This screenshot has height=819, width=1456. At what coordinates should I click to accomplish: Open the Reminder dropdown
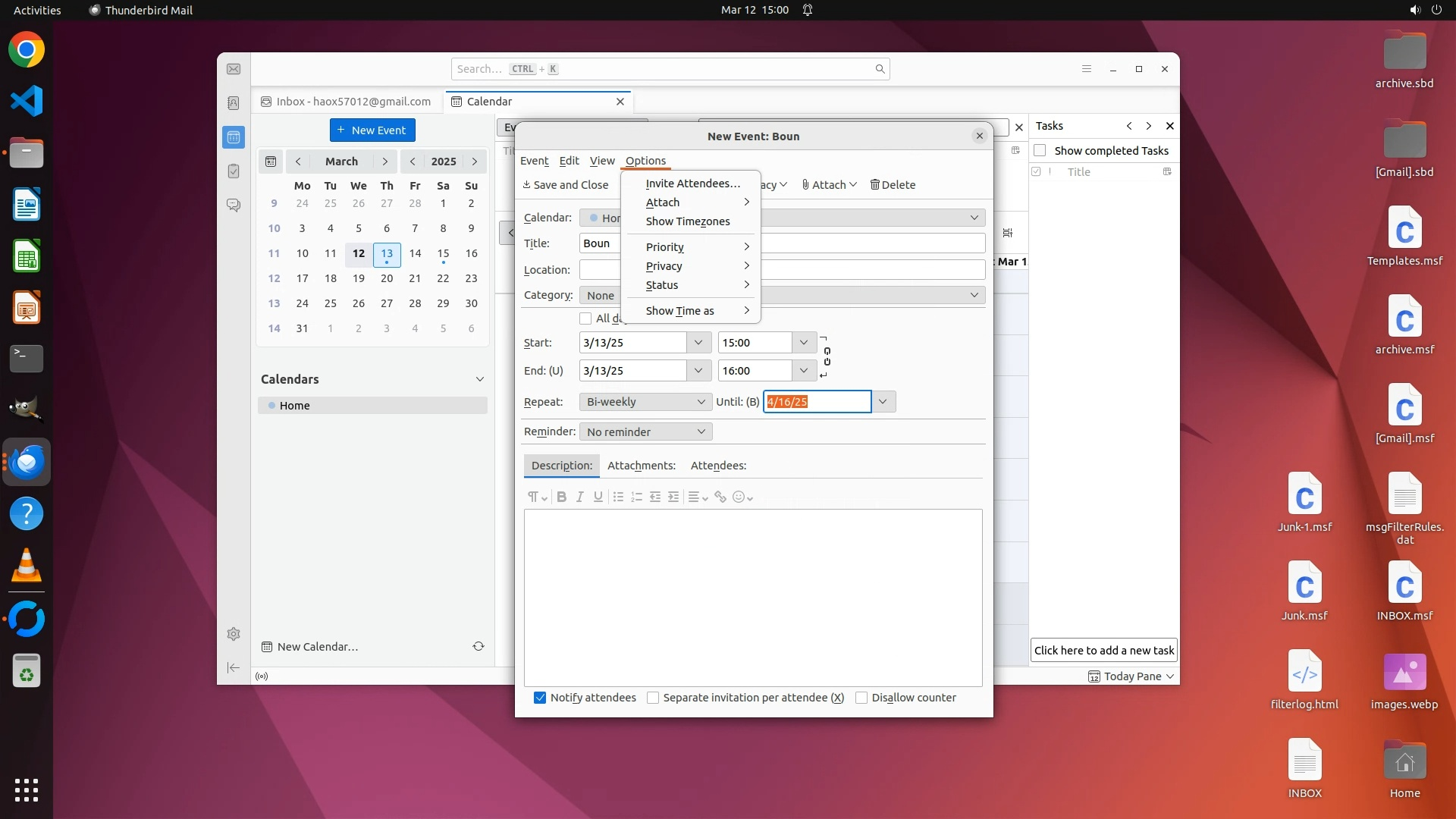[x=645, y=432]
